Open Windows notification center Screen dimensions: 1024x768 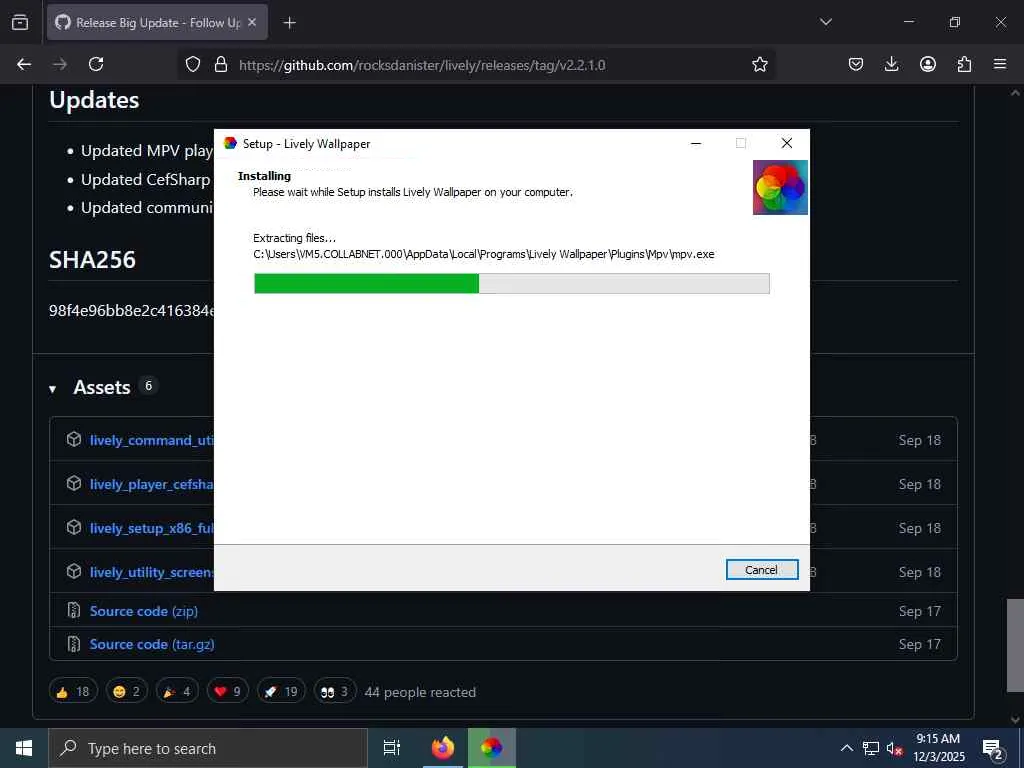[x=993, y=748]
